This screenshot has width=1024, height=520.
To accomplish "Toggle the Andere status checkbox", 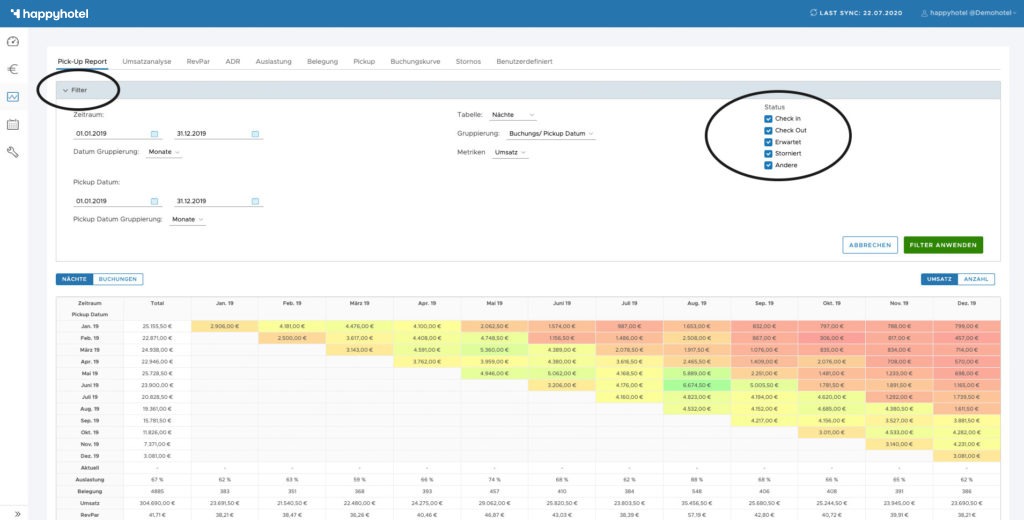I will tap(768, 165).
